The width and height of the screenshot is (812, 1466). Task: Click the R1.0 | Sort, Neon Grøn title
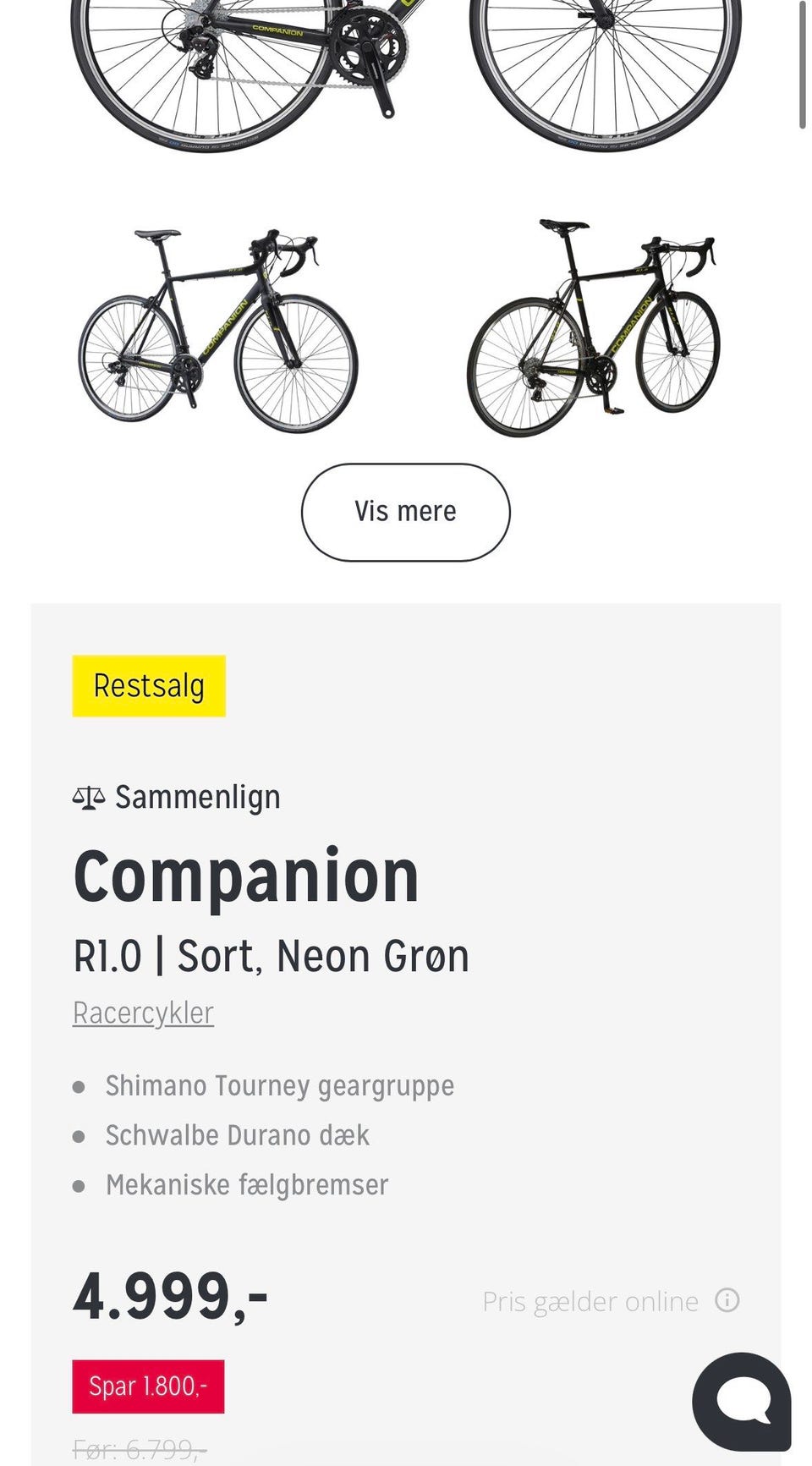point(271,957)
